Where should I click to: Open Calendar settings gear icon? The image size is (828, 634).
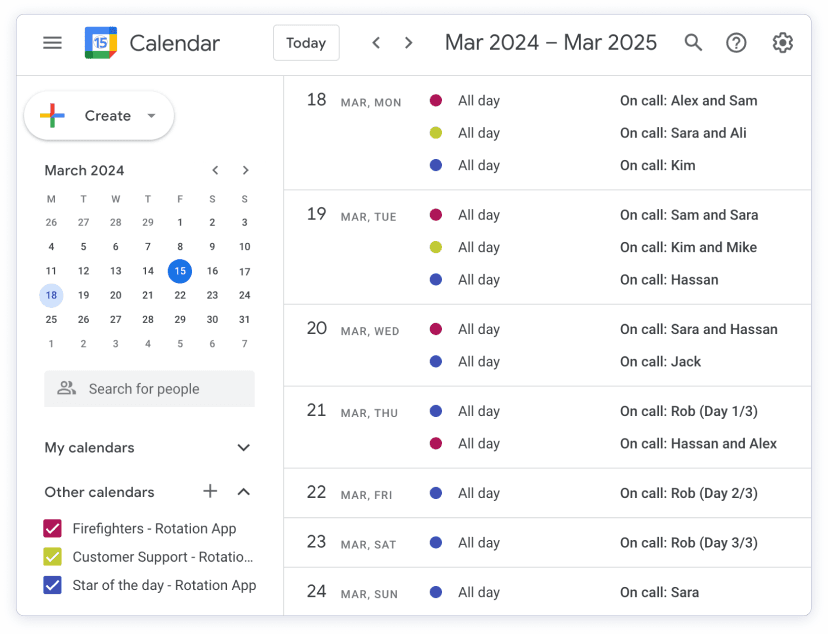pos(782,43)
